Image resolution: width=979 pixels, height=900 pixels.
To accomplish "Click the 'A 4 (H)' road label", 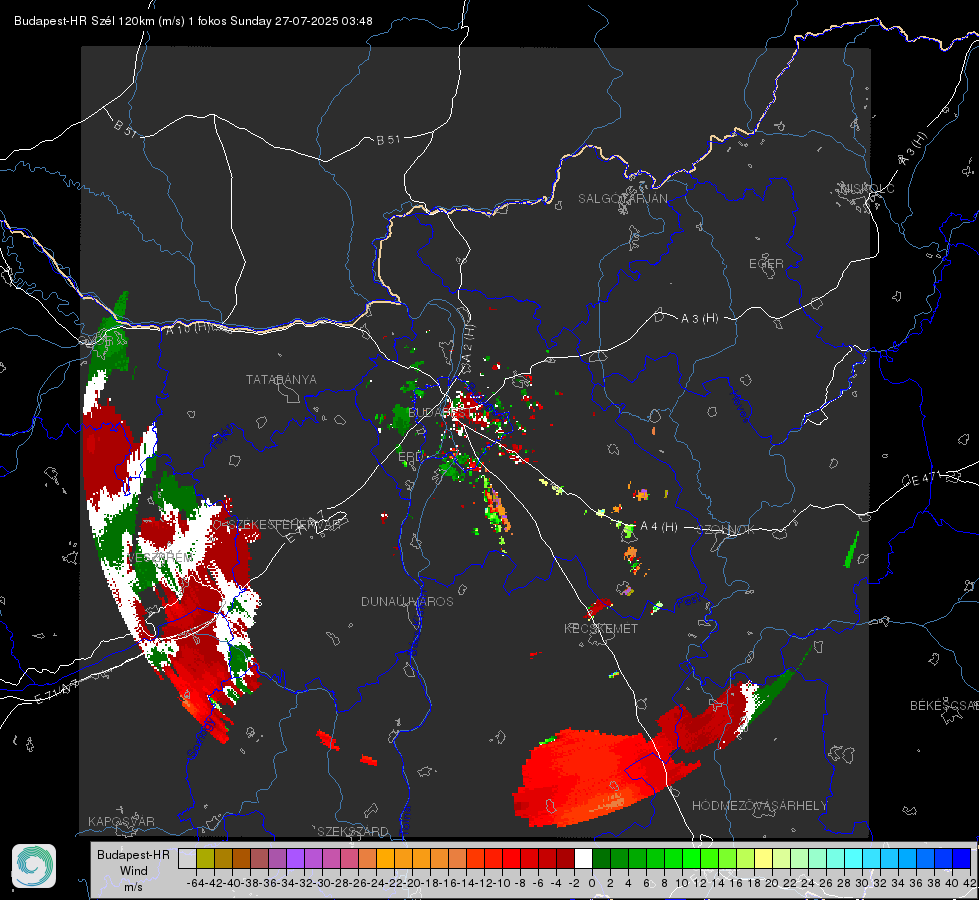I will [659, 527].
